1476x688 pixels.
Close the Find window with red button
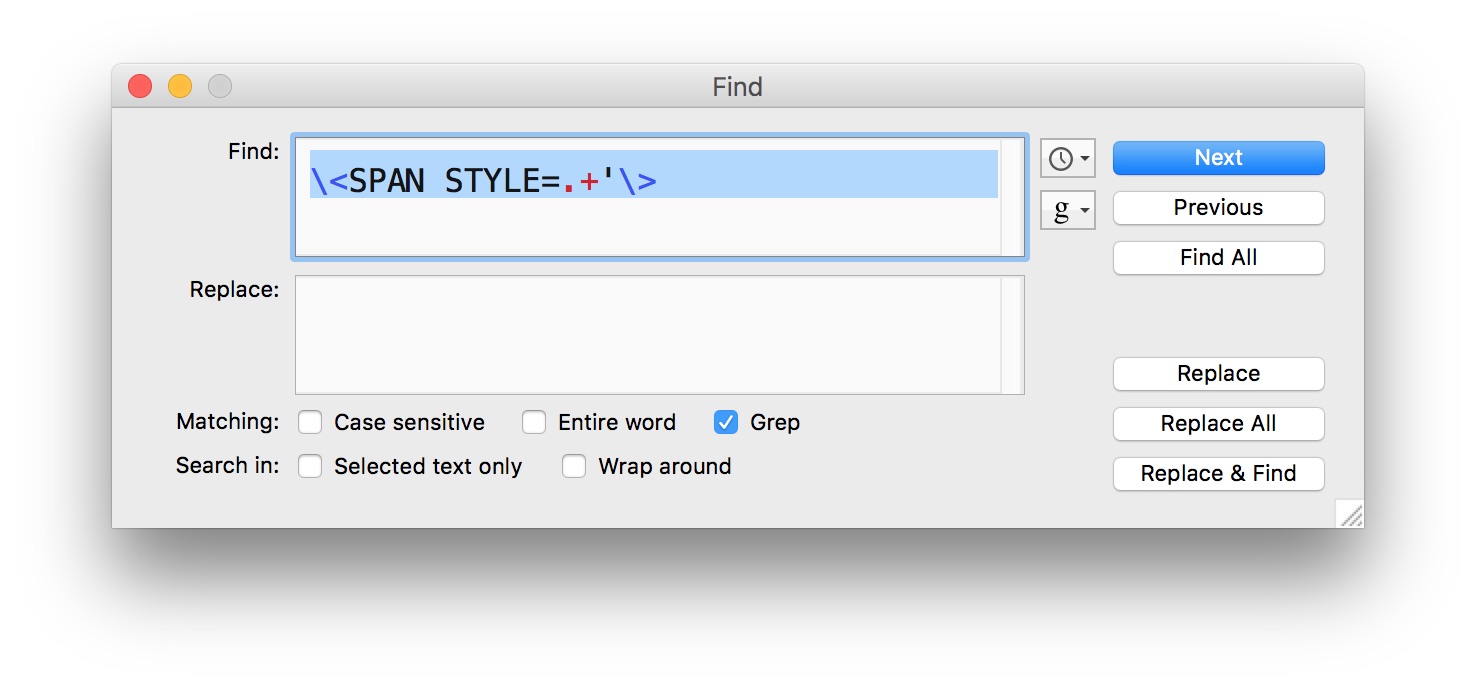click(140, 87)
